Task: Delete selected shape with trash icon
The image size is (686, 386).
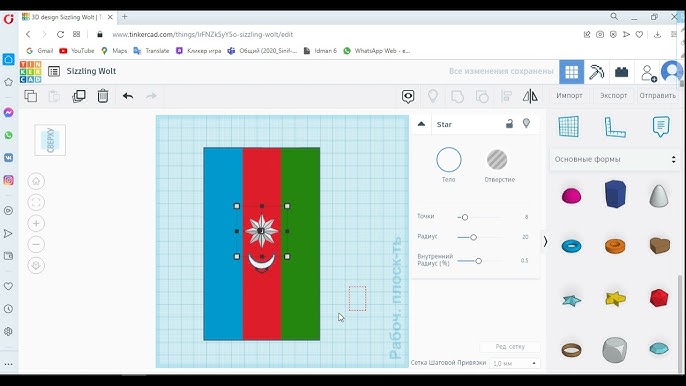Action: 103,96
